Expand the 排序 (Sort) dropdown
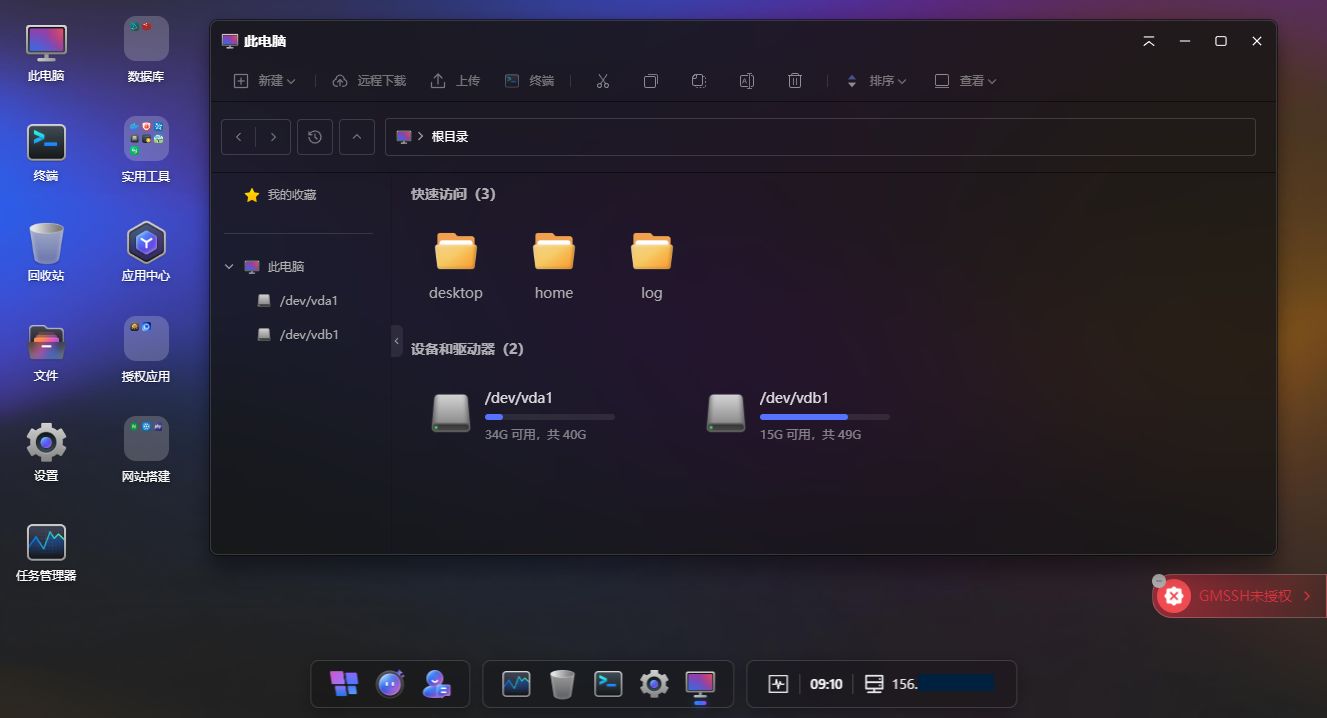Viewport: 1327px width, 718px height. click(x=876, y=81)
